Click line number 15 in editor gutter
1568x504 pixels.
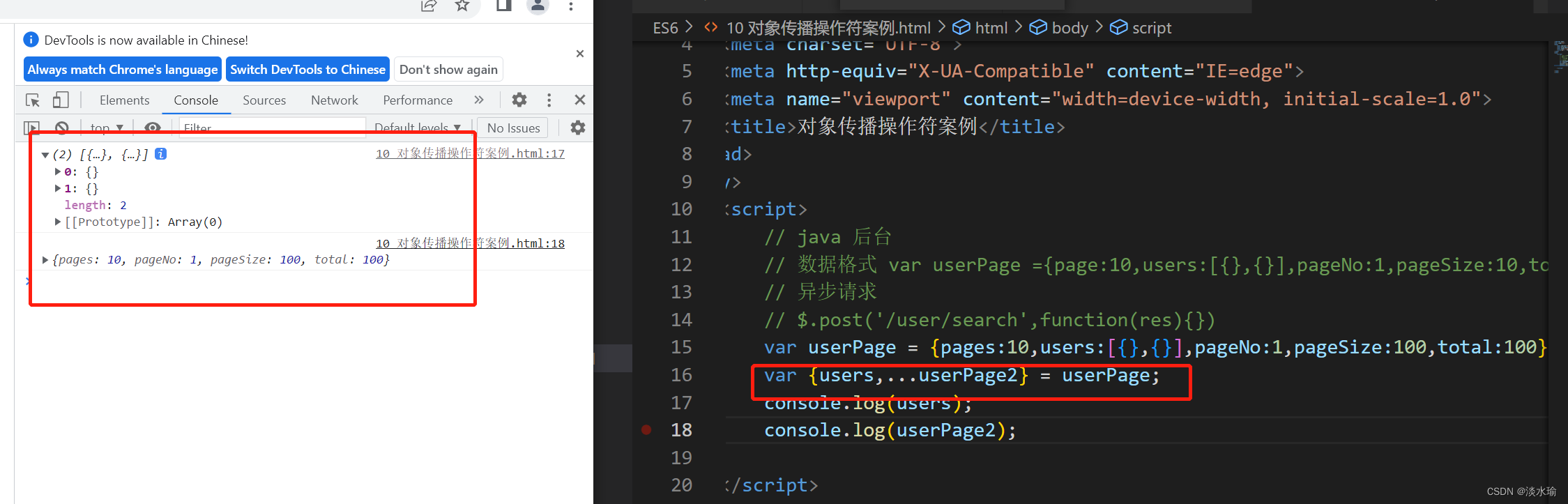click(x=681, y=347)
